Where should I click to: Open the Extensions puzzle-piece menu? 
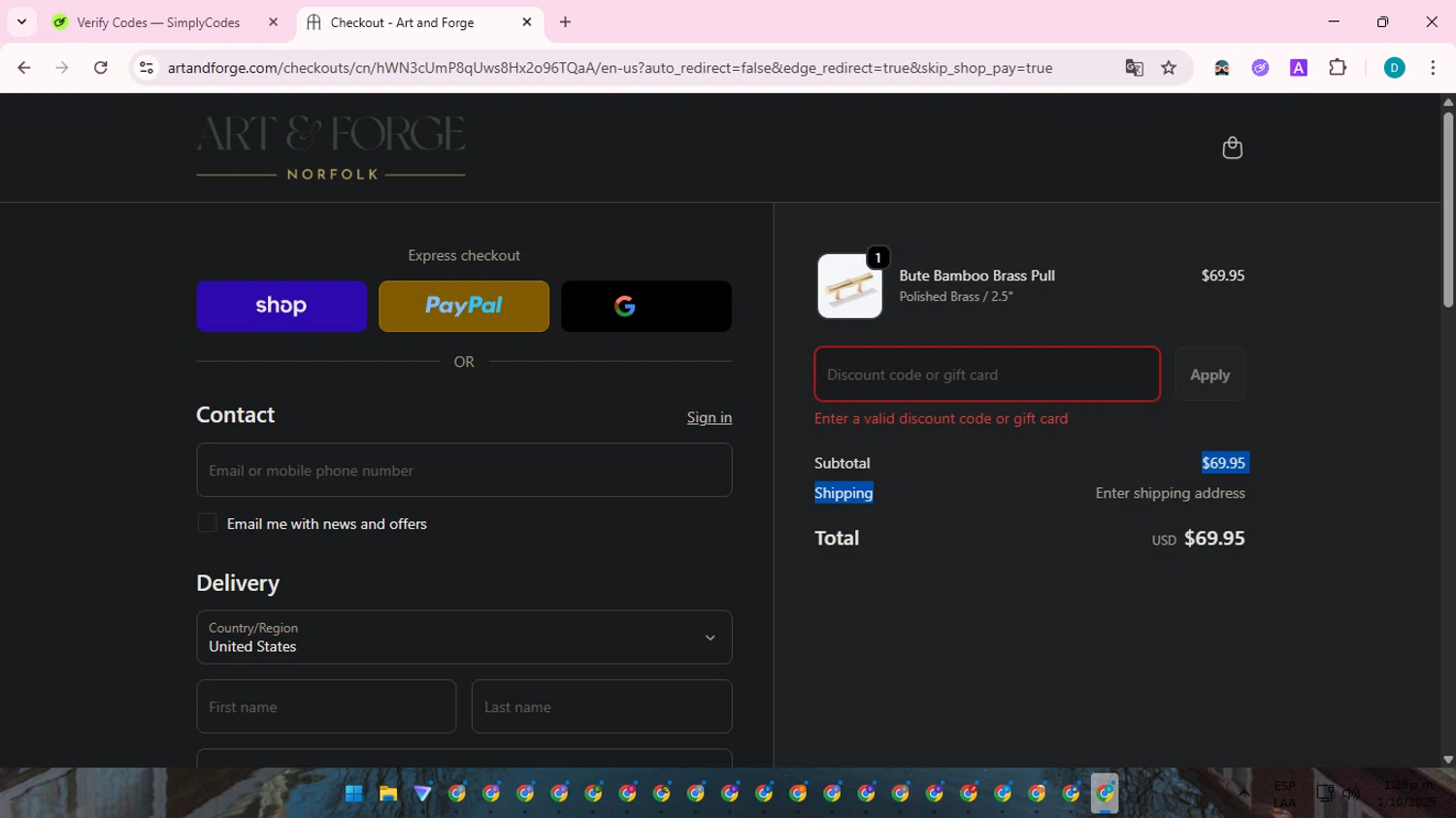(1338, 68)
